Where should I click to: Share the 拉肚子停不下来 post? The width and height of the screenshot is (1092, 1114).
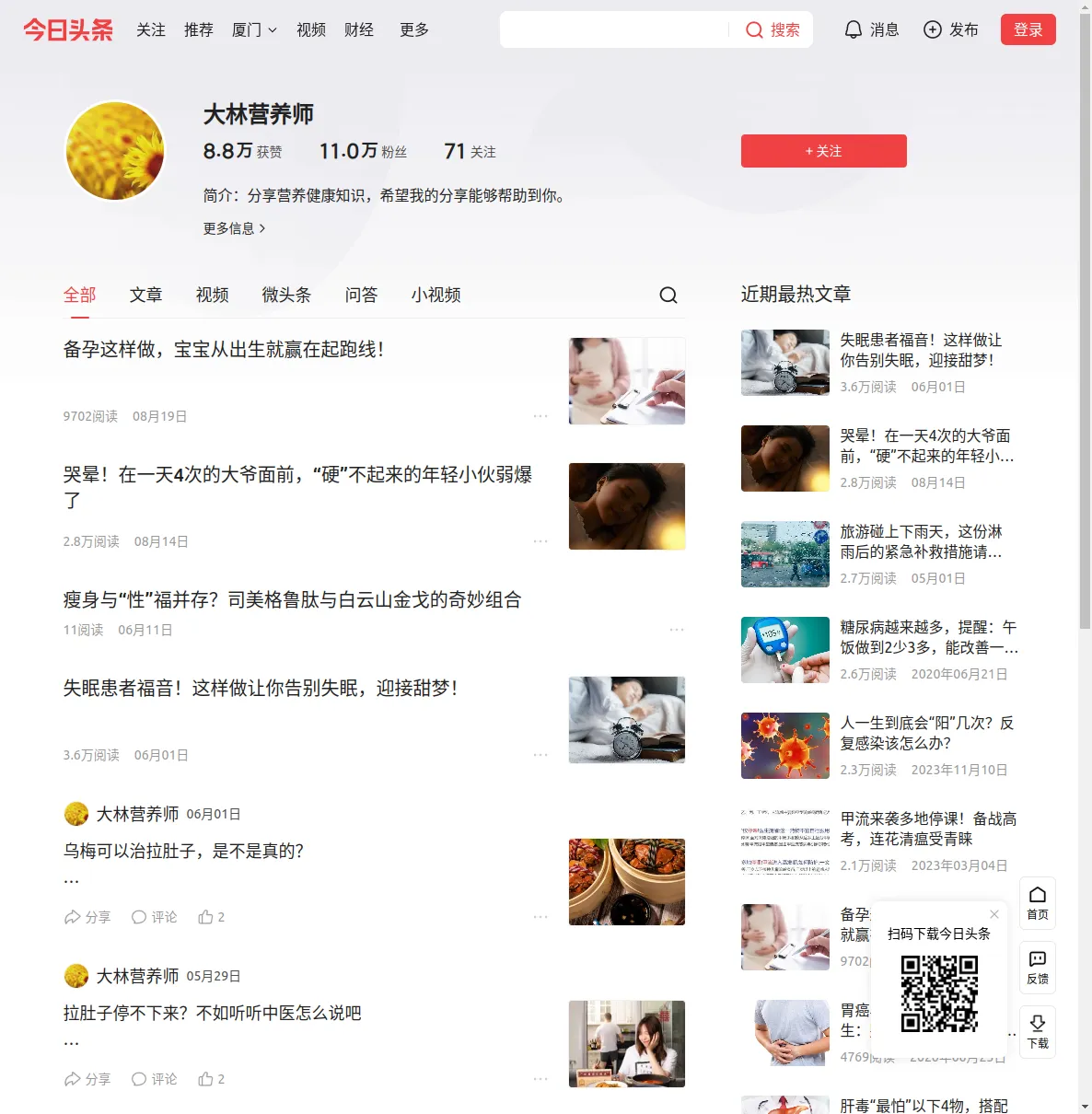[x=87, y=1079]
